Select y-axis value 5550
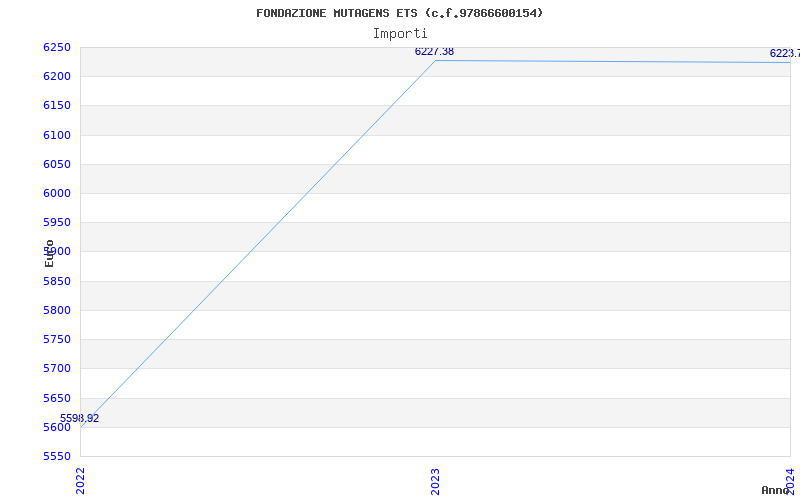This screenshot has height=500, width=800. click(57, 456)
